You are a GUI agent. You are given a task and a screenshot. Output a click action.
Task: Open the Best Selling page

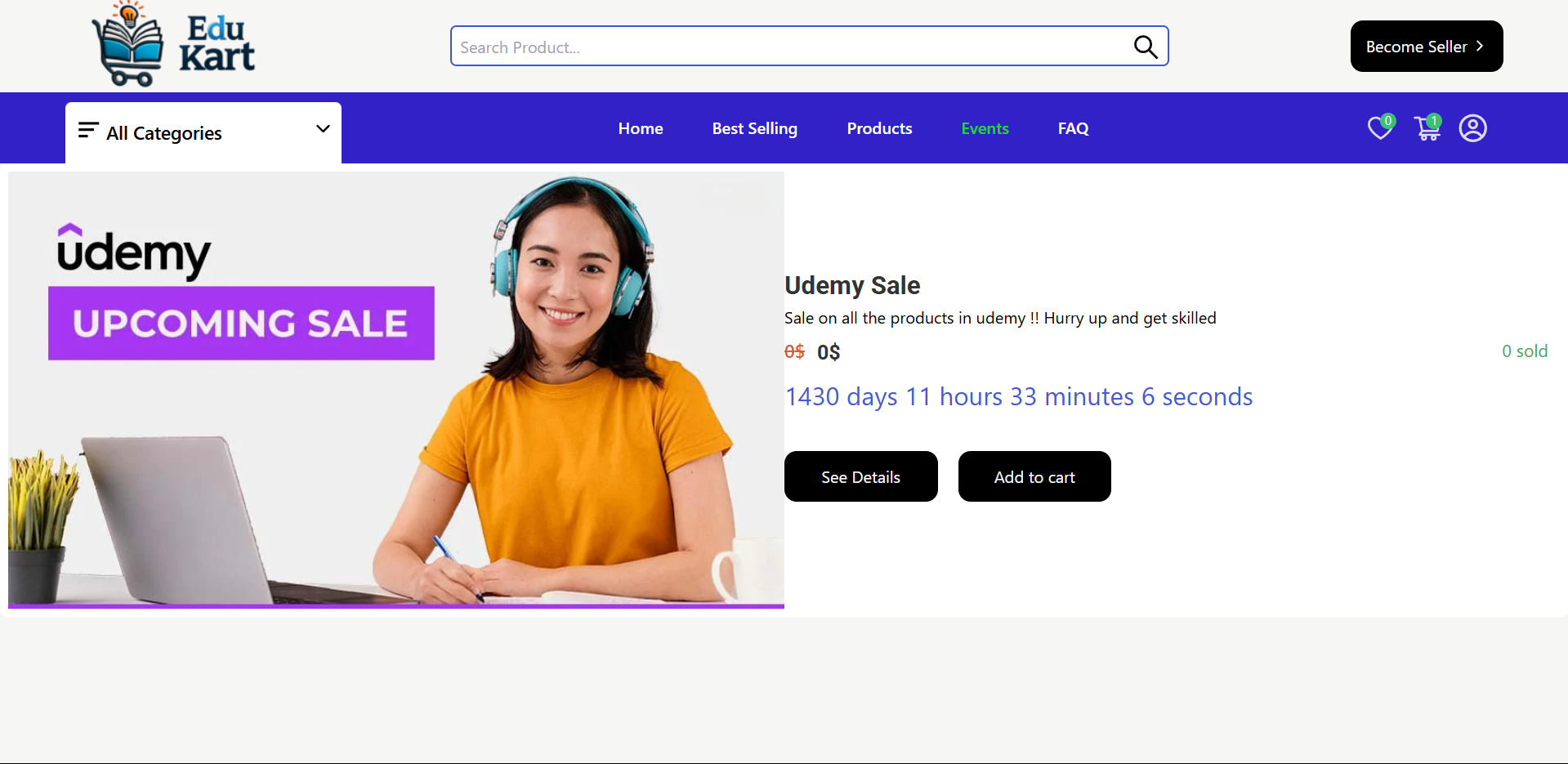pyautogui.click(x=755, y=128)
